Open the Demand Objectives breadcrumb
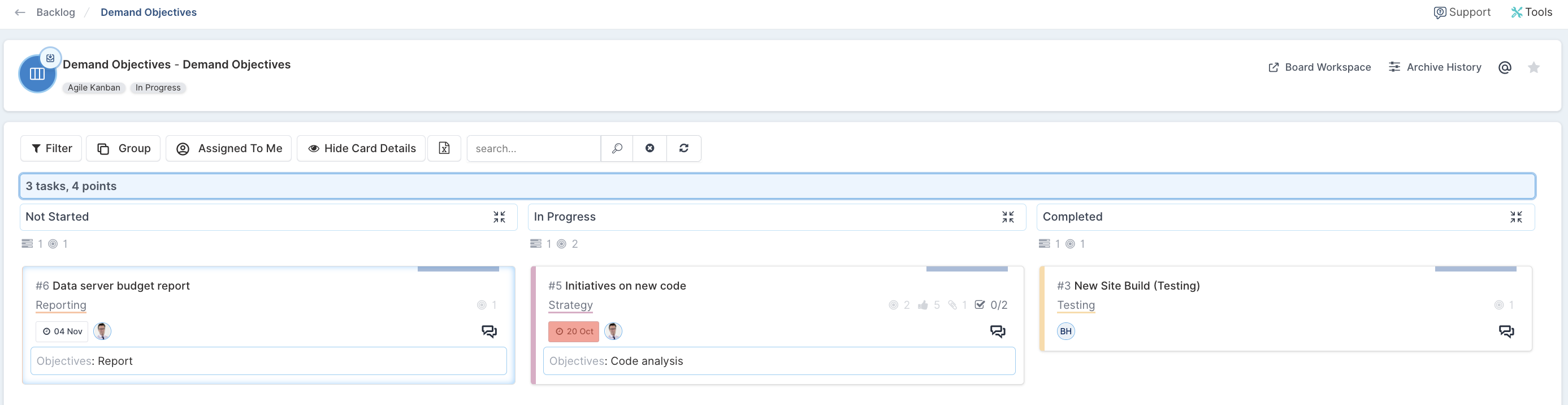Image resolution: width=1568 pixels, height=405 pixels. pos(149,12)
